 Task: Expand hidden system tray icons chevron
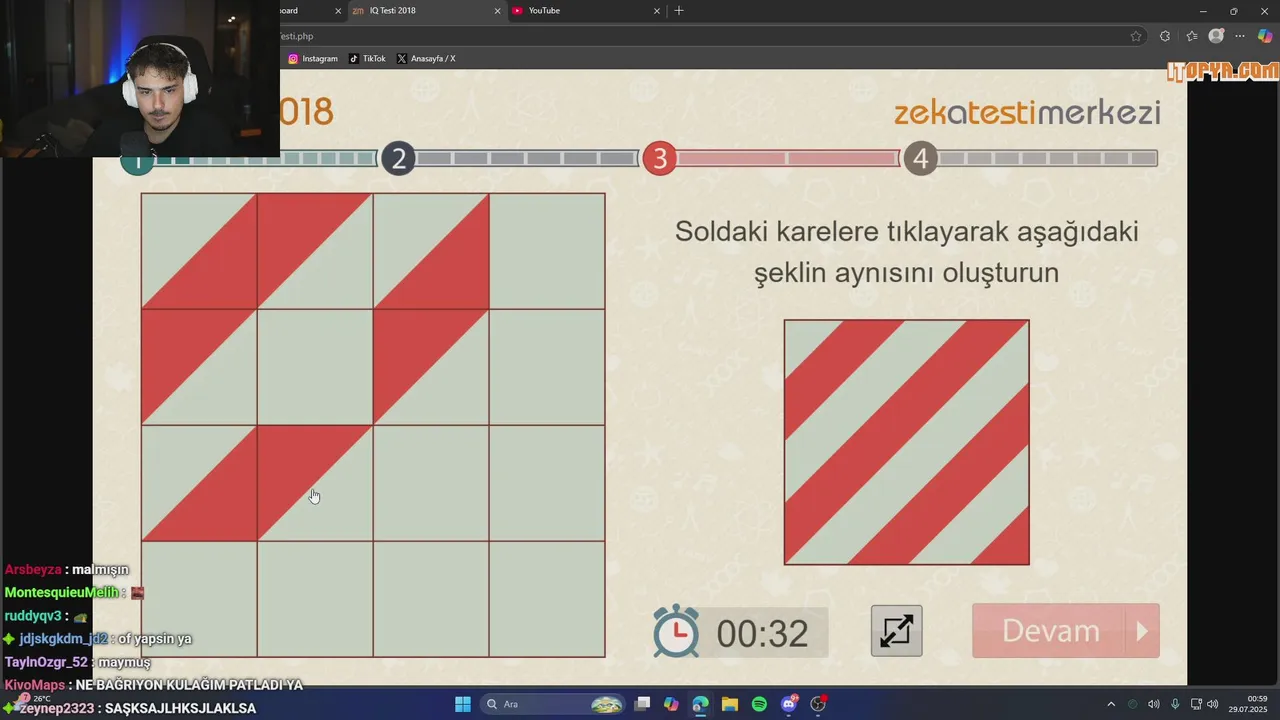pyautogui.click(x=1110, y=704)
